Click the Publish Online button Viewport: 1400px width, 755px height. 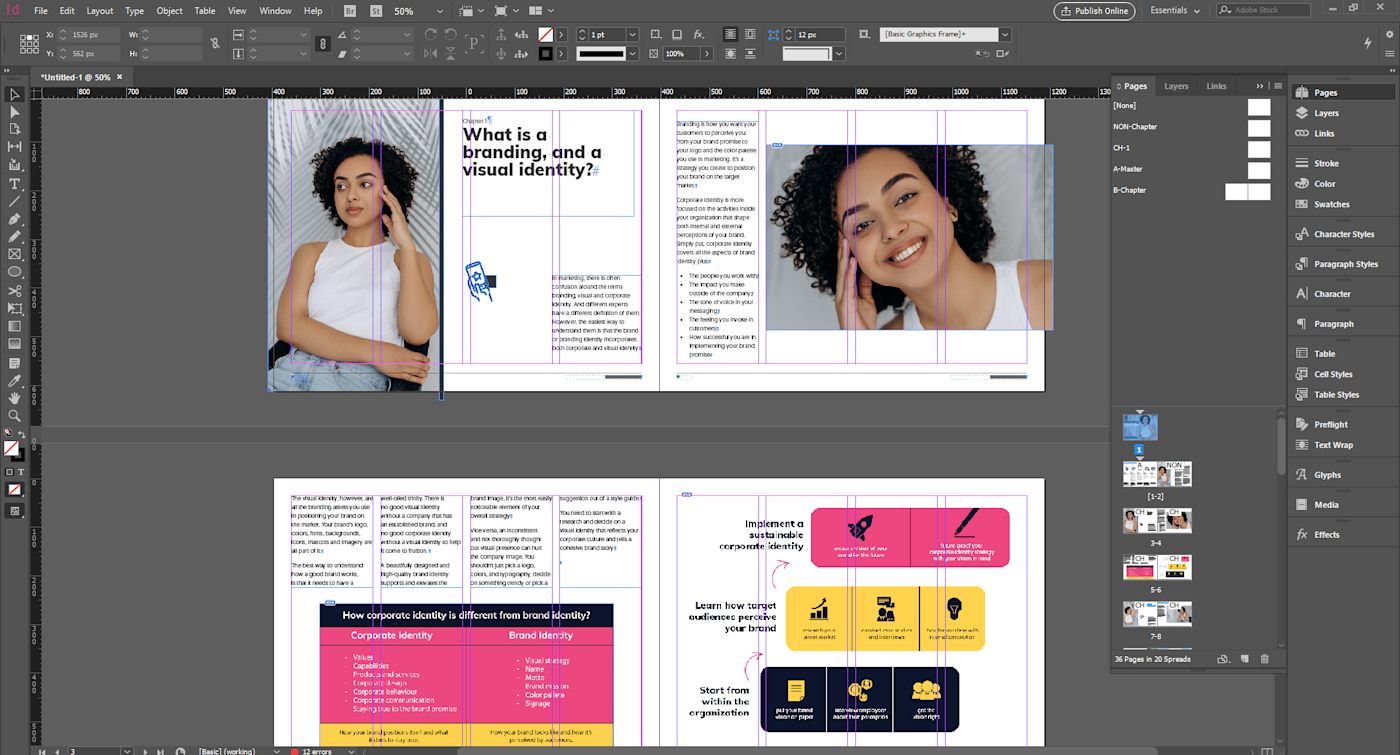tap(1094, 11)
